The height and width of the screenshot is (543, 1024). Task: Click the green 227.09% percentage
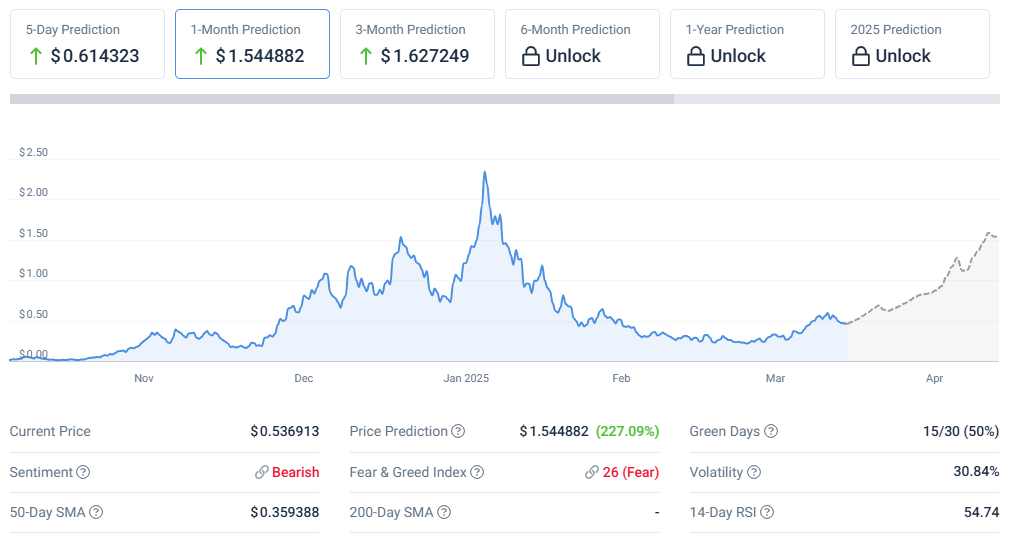628,431
